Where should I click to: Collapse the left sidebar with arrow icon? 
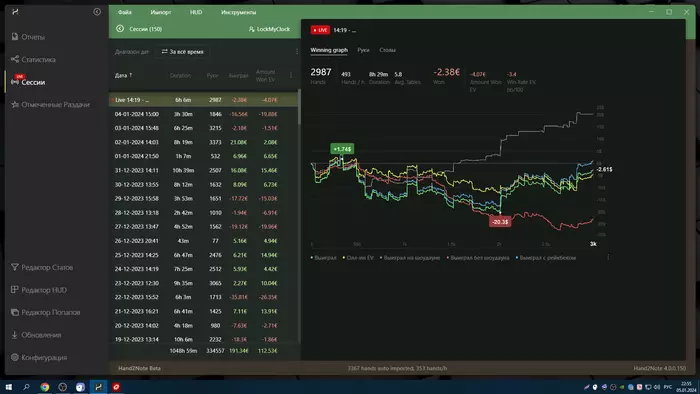click(97, 12)
